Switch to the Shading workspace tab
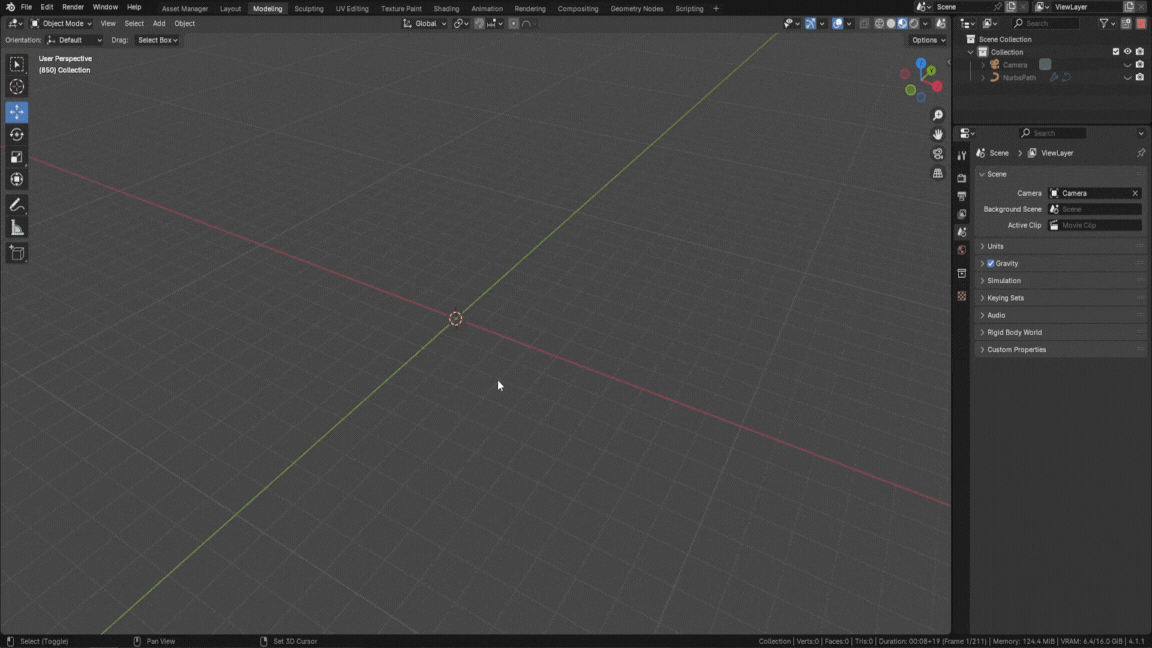The image size is (1152, 648). click(x=446, y=9)
